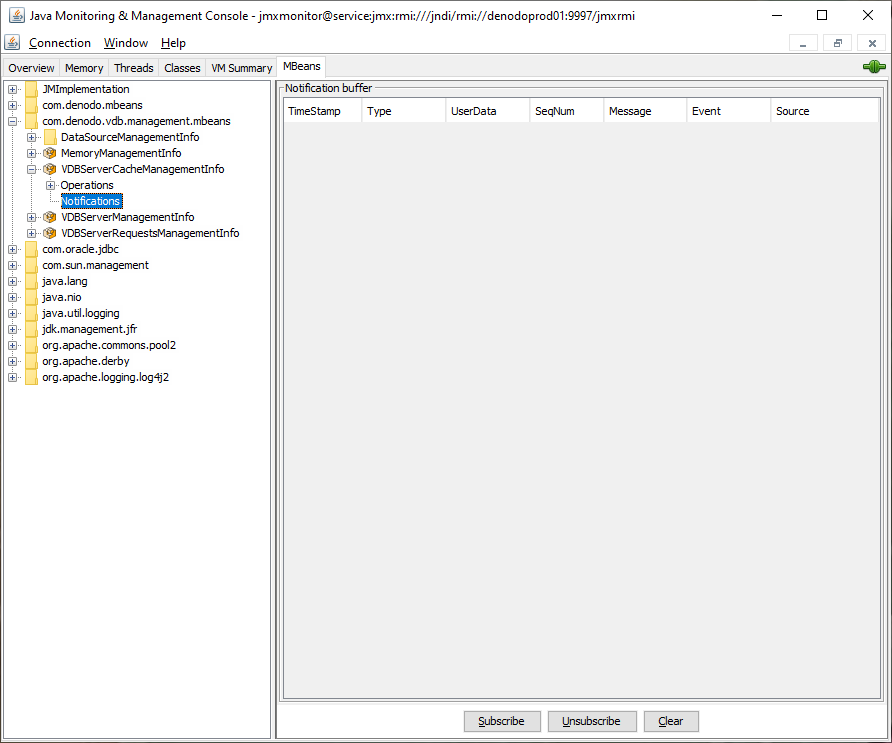The height and width of the screenshot is (743, 892).
Task: Switch to the VM Summary tab
Action: click(242, 68)
